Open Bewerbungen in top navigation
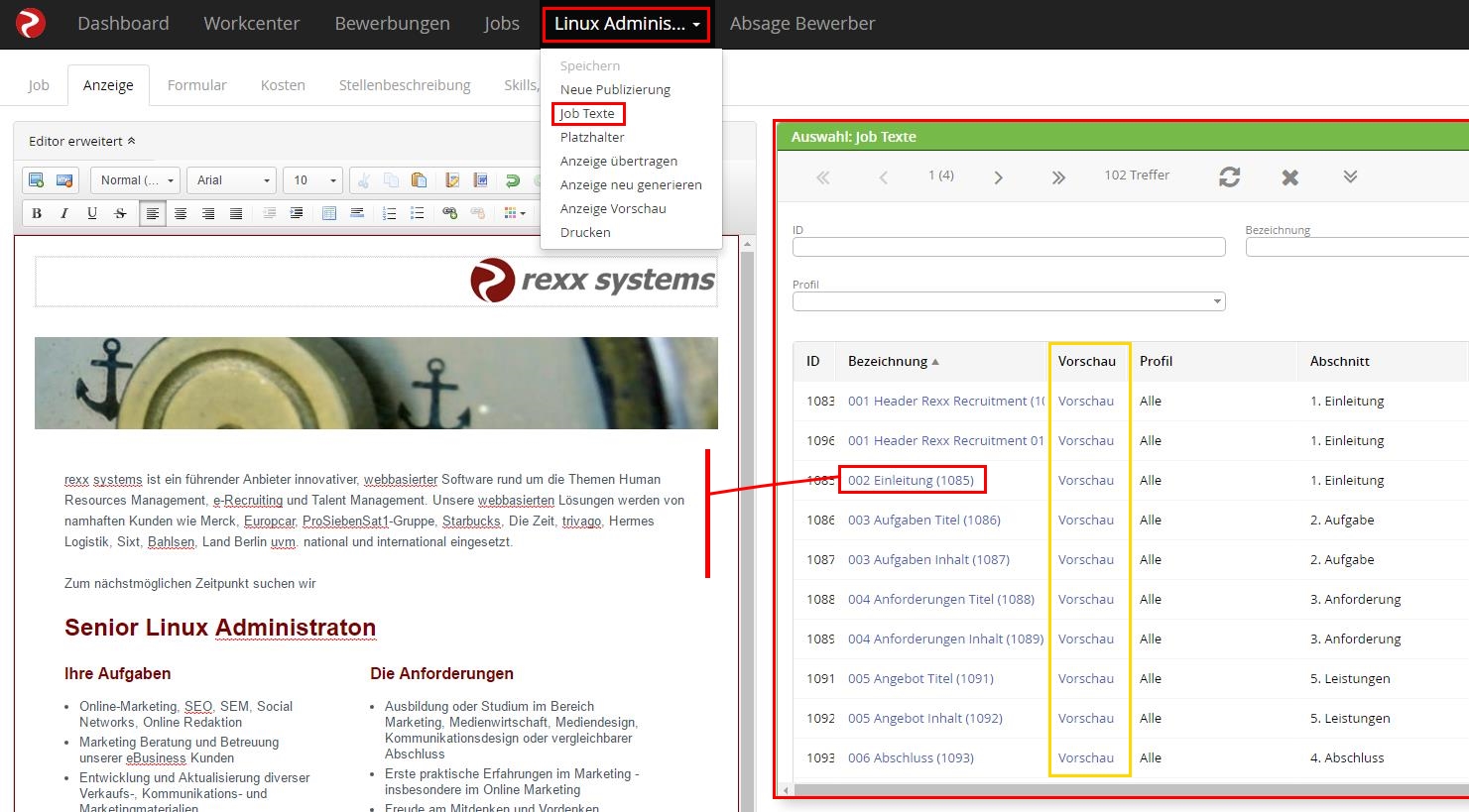 click(392, 23)
